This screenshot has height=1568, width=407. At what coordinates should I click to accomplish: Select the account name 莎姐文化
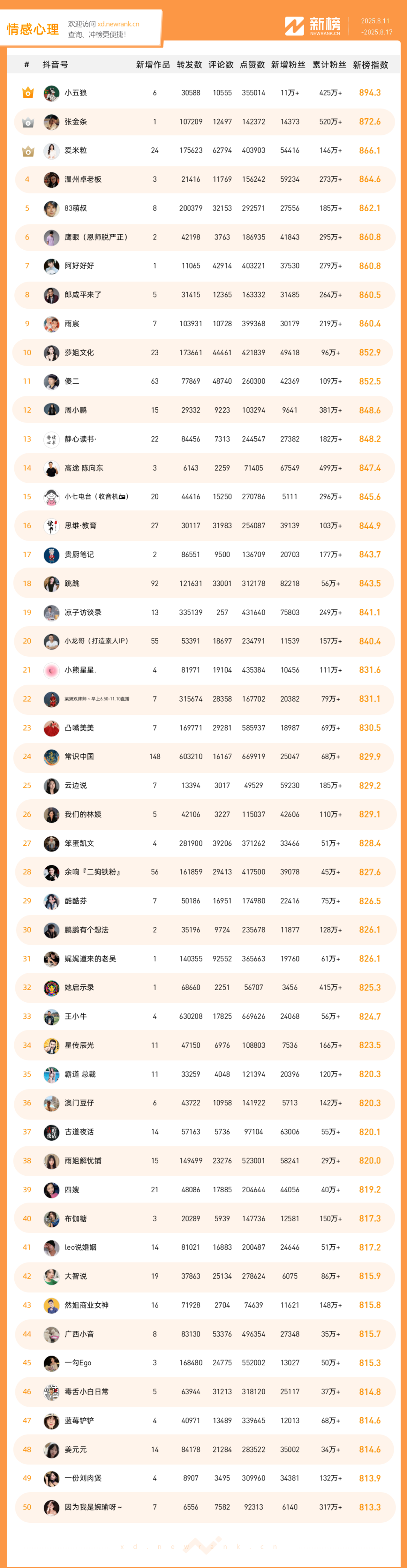79,352
